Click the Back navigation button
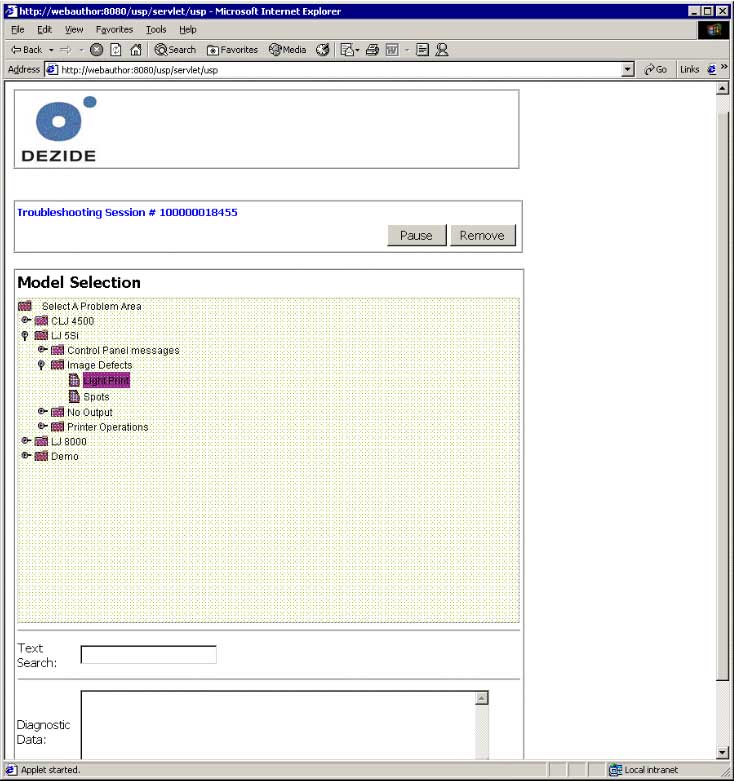 (27, 50)
